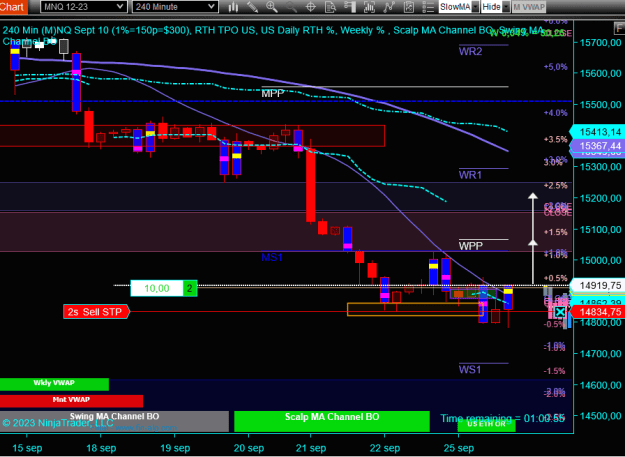625x457 pixels.
Task: Click the -1.5% percentage level label
Action: [555, 371]
